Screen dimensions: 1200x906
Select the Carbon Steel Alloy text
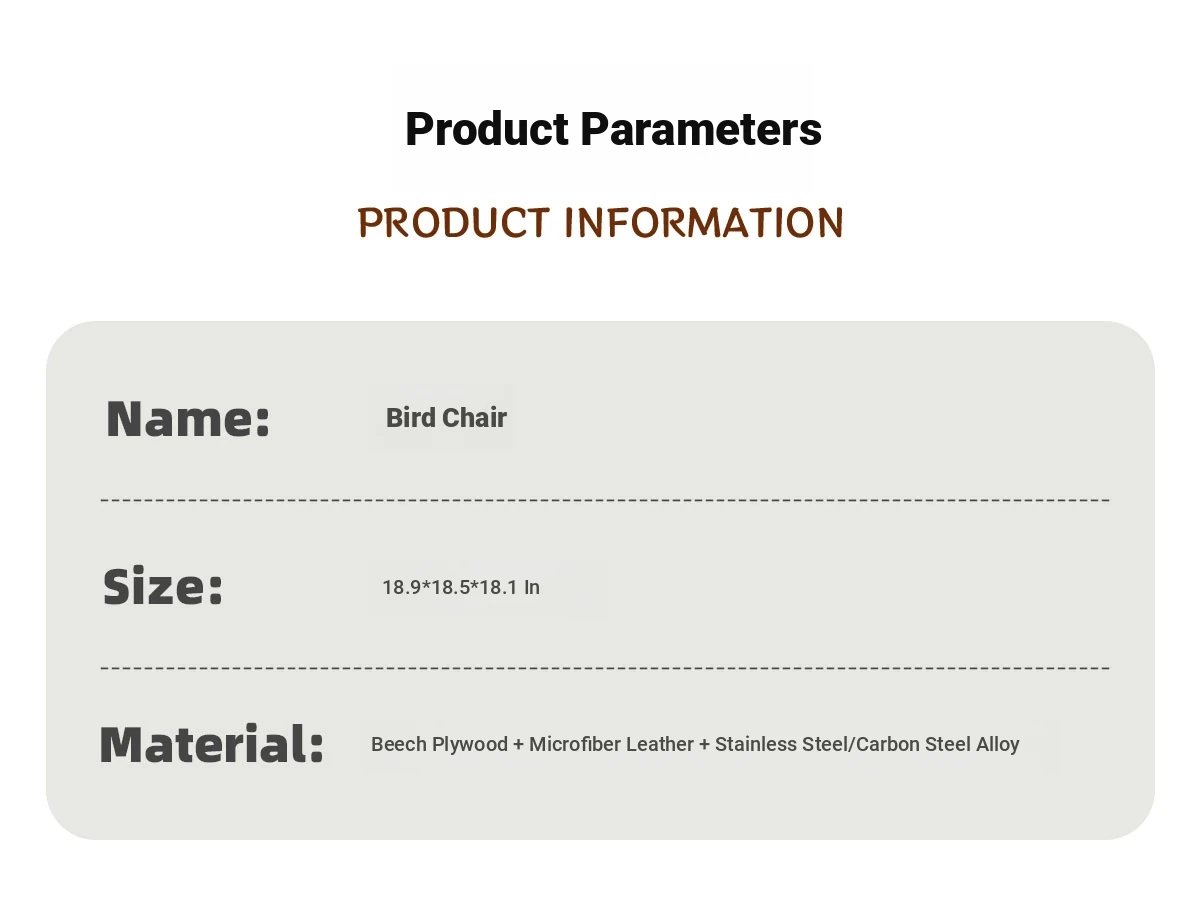coord(938,744)
